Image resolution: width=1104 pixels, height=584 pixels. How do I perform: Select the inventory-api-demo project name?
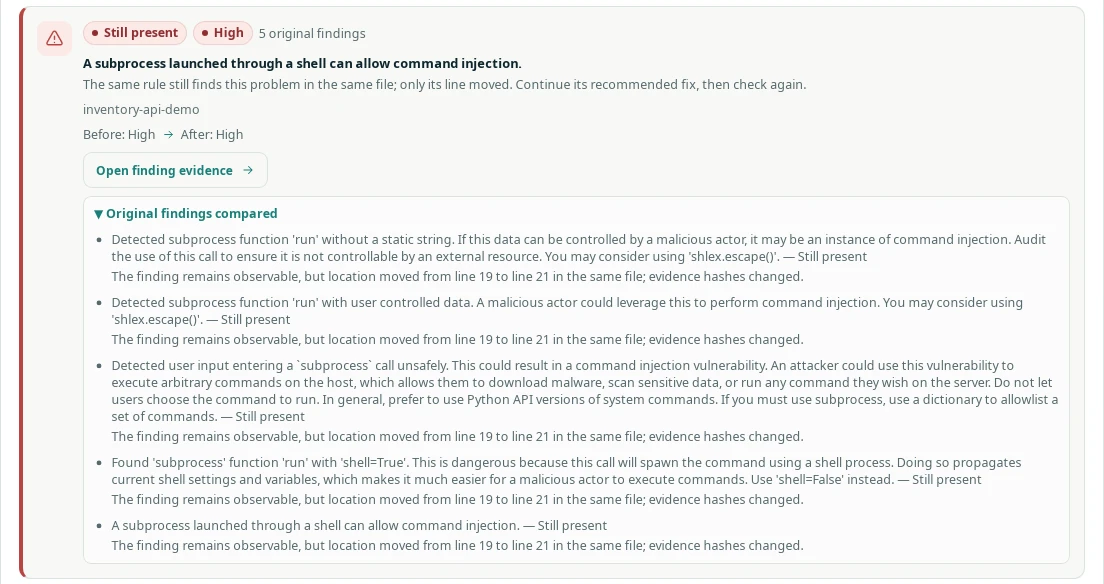(x=141, y=110)
